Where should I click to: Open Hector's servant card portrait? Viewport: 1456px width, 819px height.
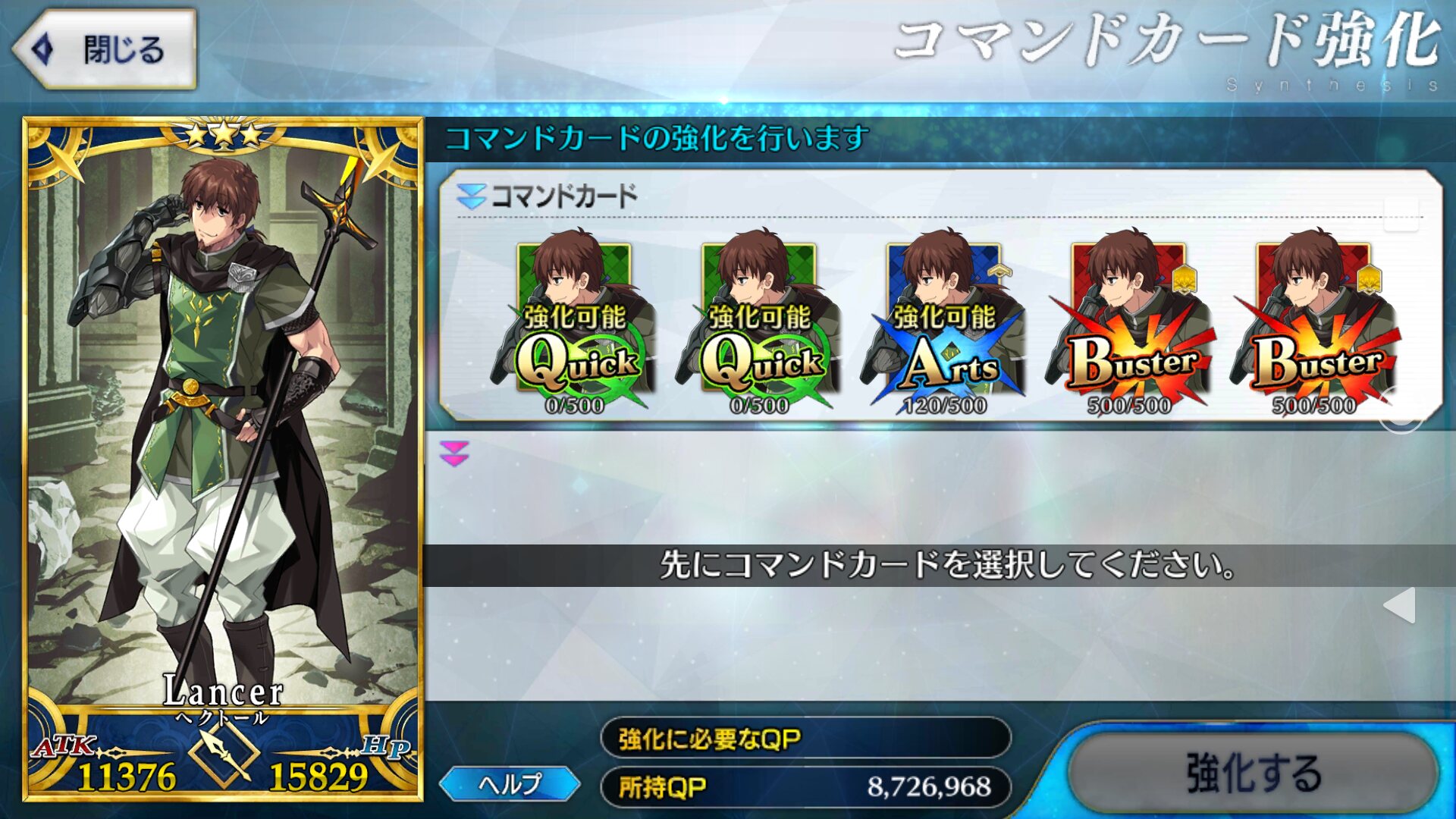223,459
